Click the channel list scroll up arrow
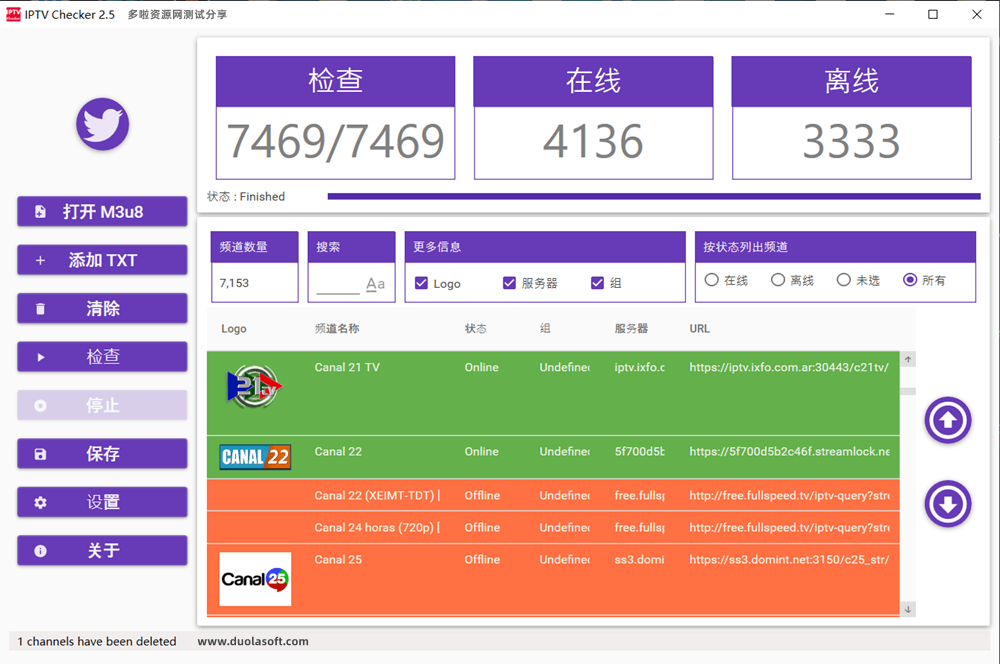Viewport: 1000px width, 664px height. click(908, 360)
